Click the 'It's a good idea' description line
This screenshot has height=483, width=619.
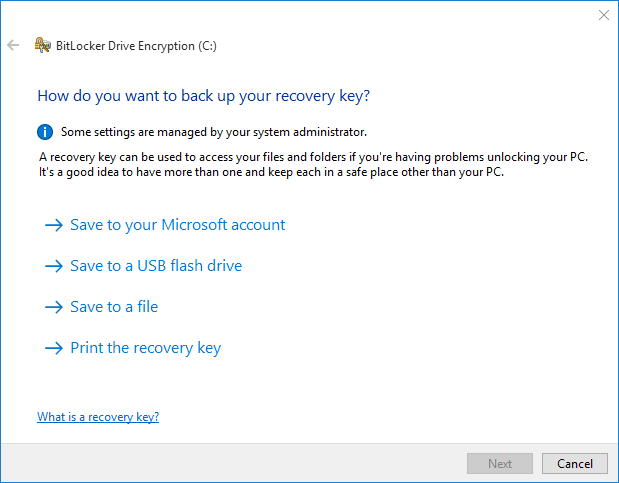click(x=271, y=172)
